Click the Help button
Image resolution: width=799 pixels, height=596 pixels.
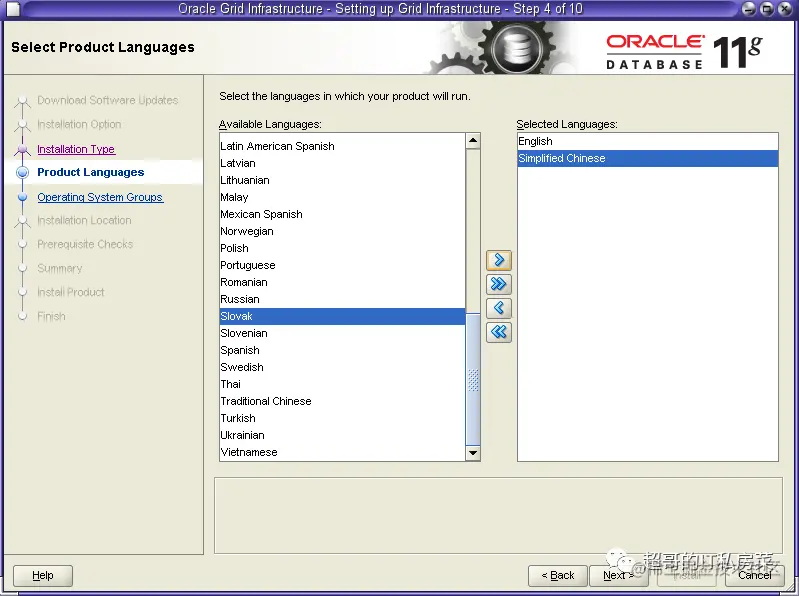pyautogui.click(x=43, y=576)
